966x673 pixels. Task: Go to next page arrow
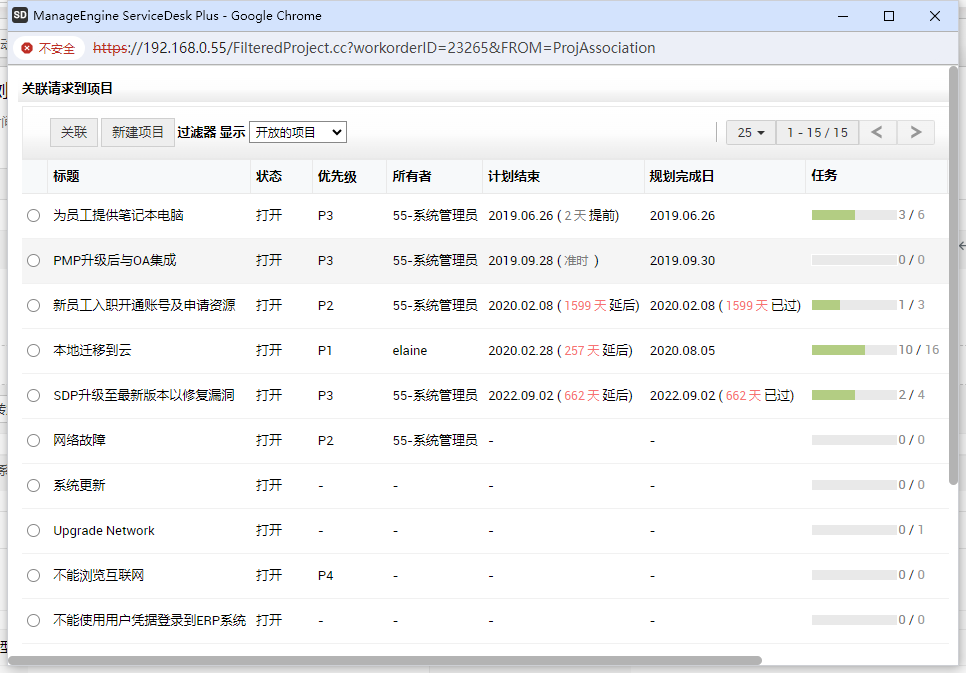point(915,132)
